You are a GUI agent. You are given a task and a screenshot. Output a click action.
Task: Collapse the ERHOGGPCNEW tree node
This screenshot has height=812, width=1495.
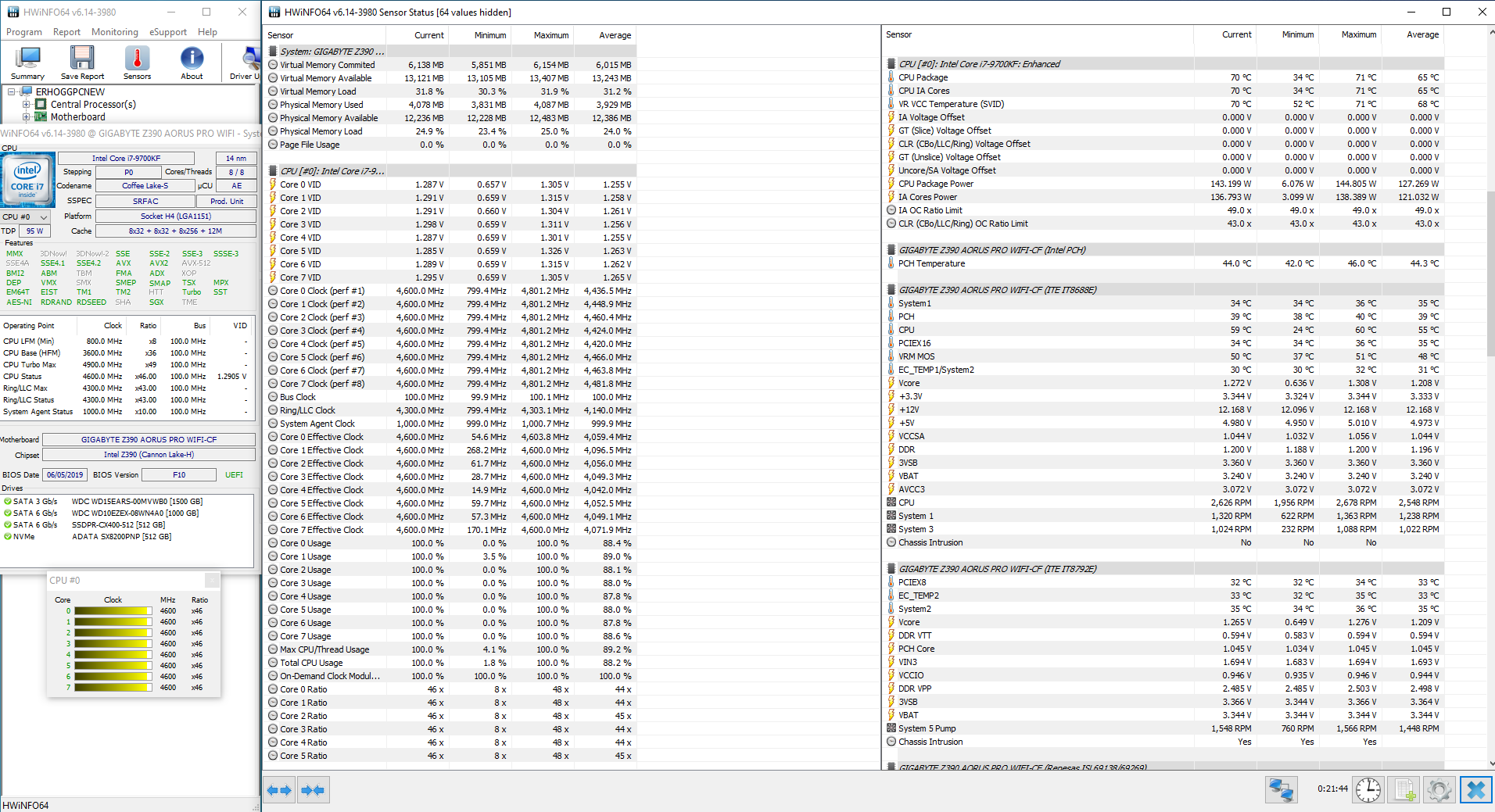coord(12,91)
